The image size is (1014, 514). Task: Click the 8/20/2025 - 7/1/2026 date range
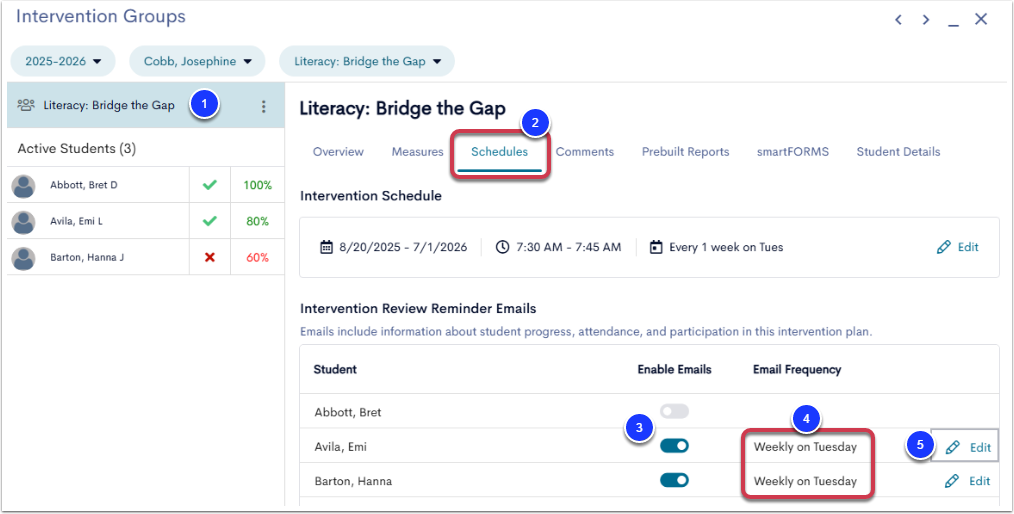tap(403, 247)
